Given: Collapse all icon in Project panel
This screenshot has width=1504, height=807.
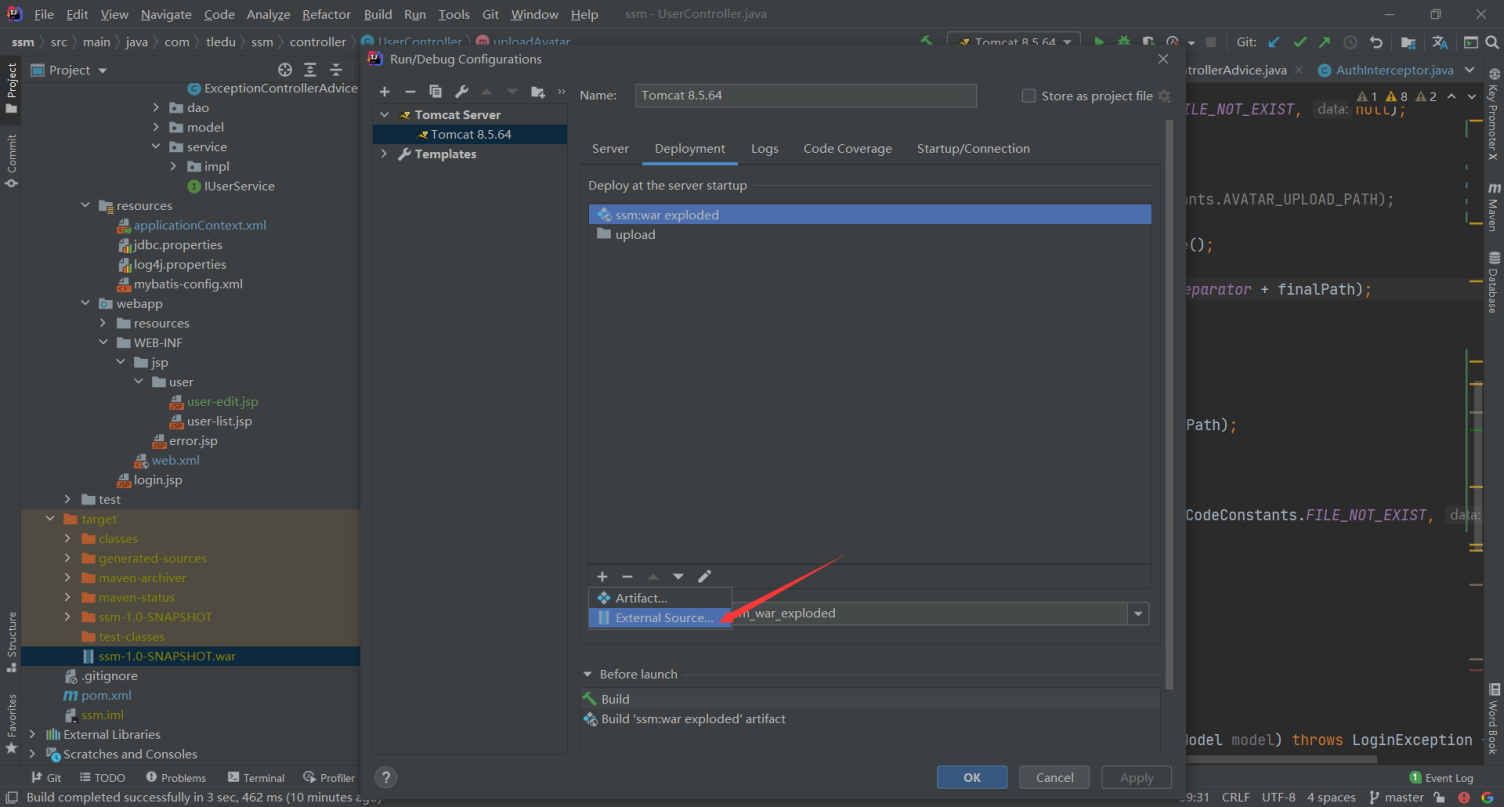Looking at the screenshot, I should [x=336, y=70].
